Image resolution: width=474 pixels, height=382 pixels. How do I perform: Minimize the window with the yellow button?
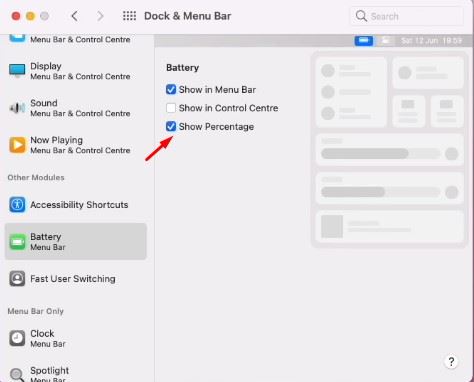(x=30, y=16)
